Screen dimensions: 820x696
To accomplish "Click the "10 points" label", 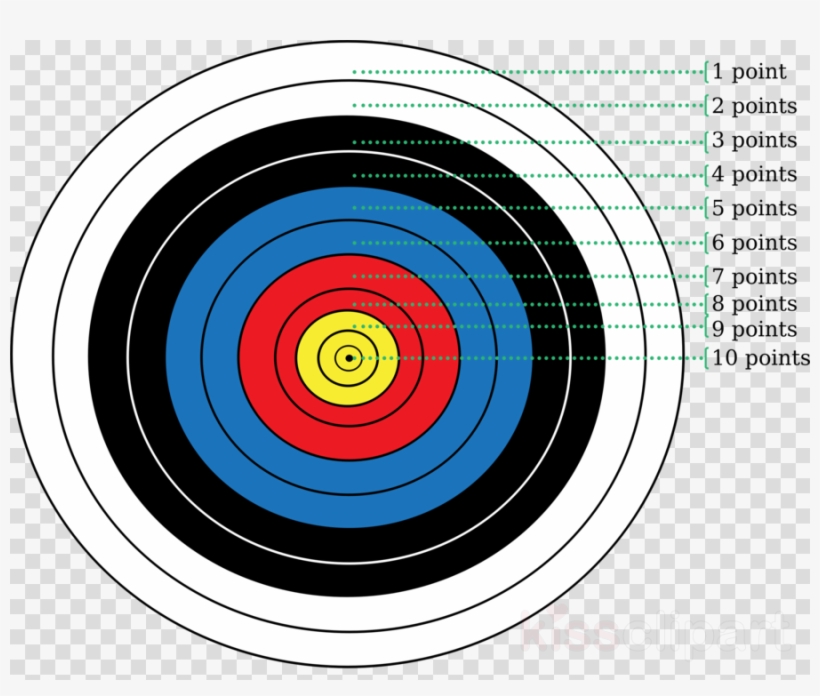I will coord(761,358).
